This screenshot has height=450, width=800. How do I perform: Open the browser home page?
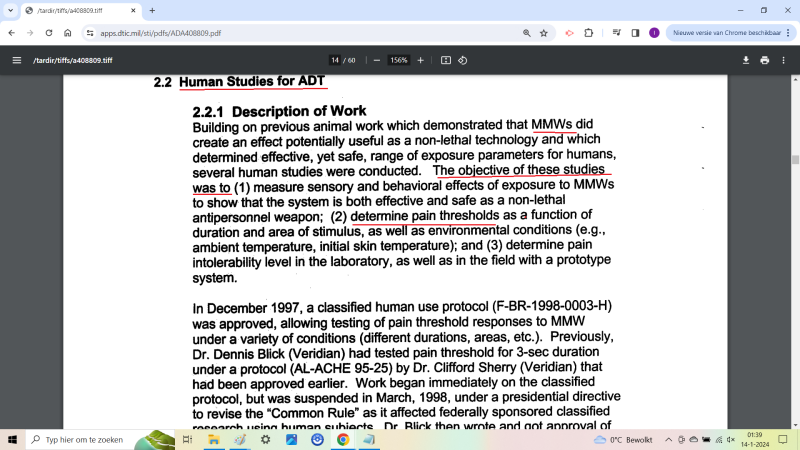(x=67, y=33)
